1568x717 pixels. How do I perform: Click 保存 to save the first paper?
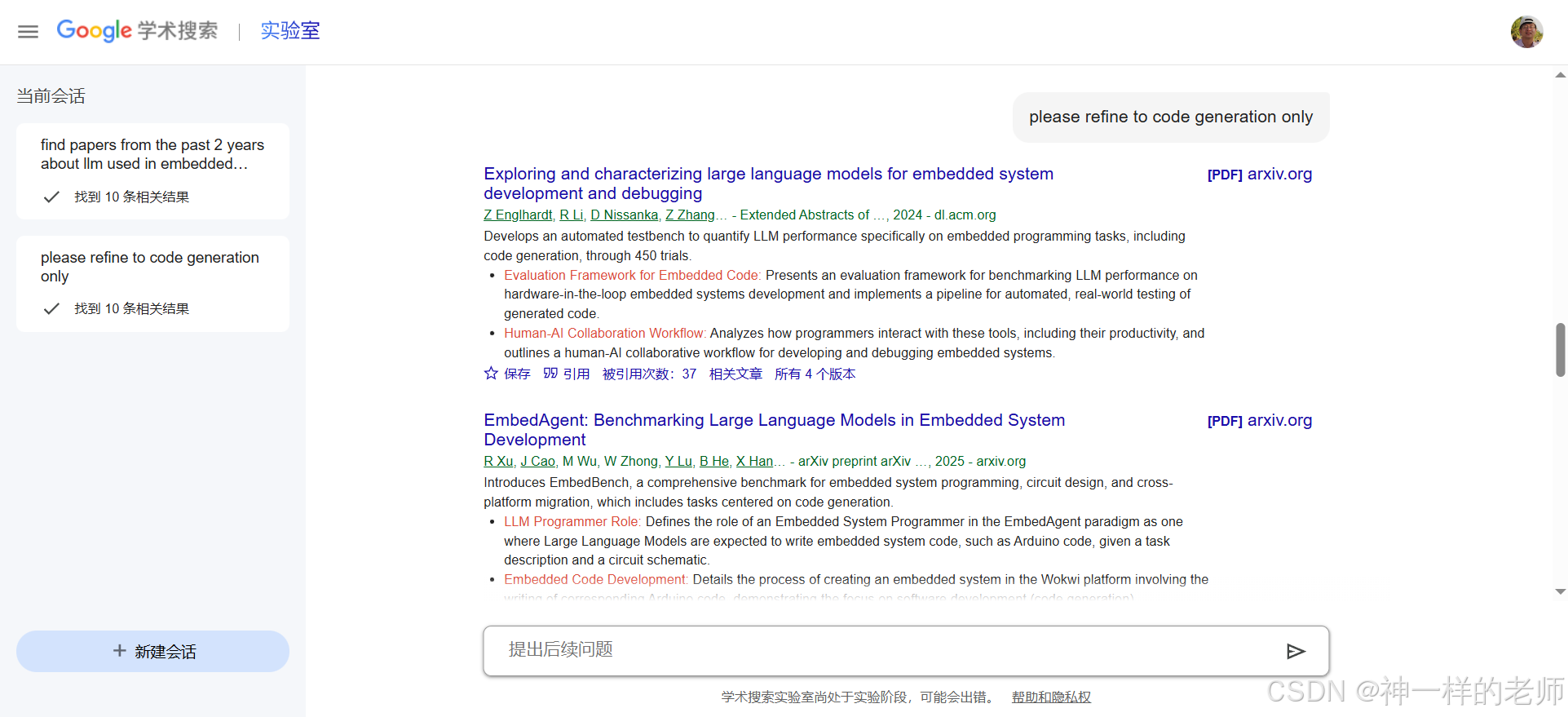click(517, 374)
